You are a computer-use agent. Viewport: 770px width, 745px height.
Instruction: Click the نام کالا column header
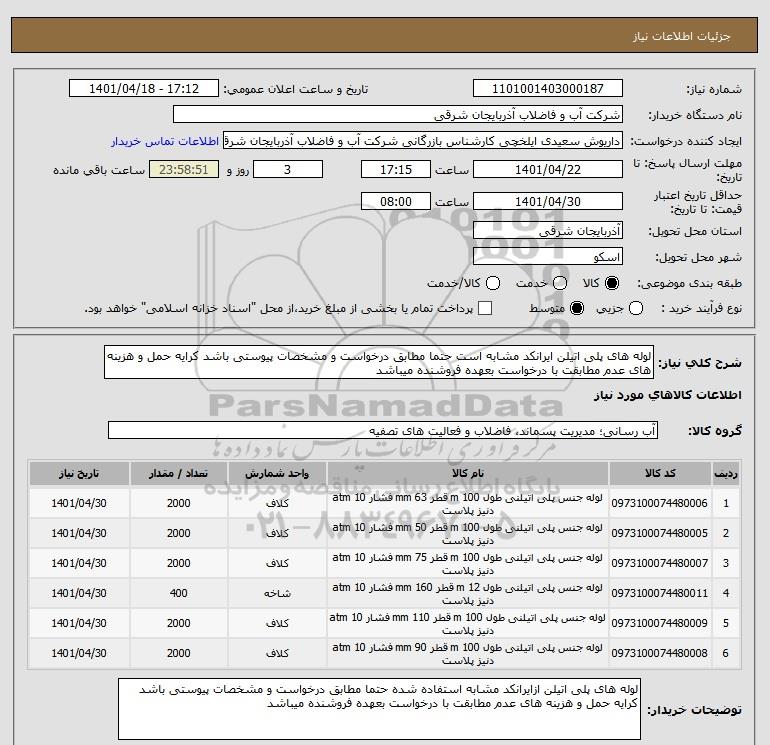(468, 473)
